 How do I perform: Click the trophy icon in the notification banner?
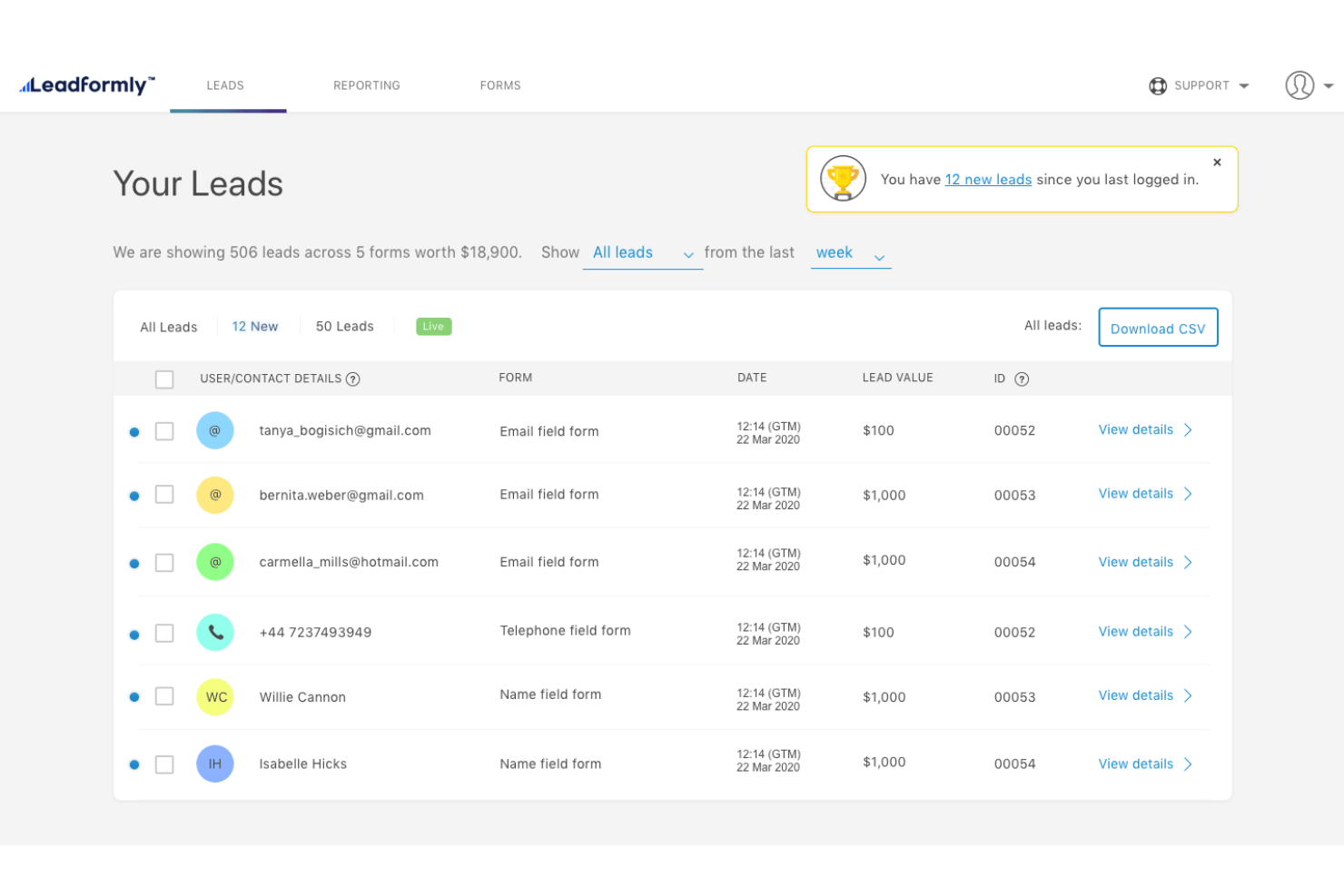coord(843,178)
